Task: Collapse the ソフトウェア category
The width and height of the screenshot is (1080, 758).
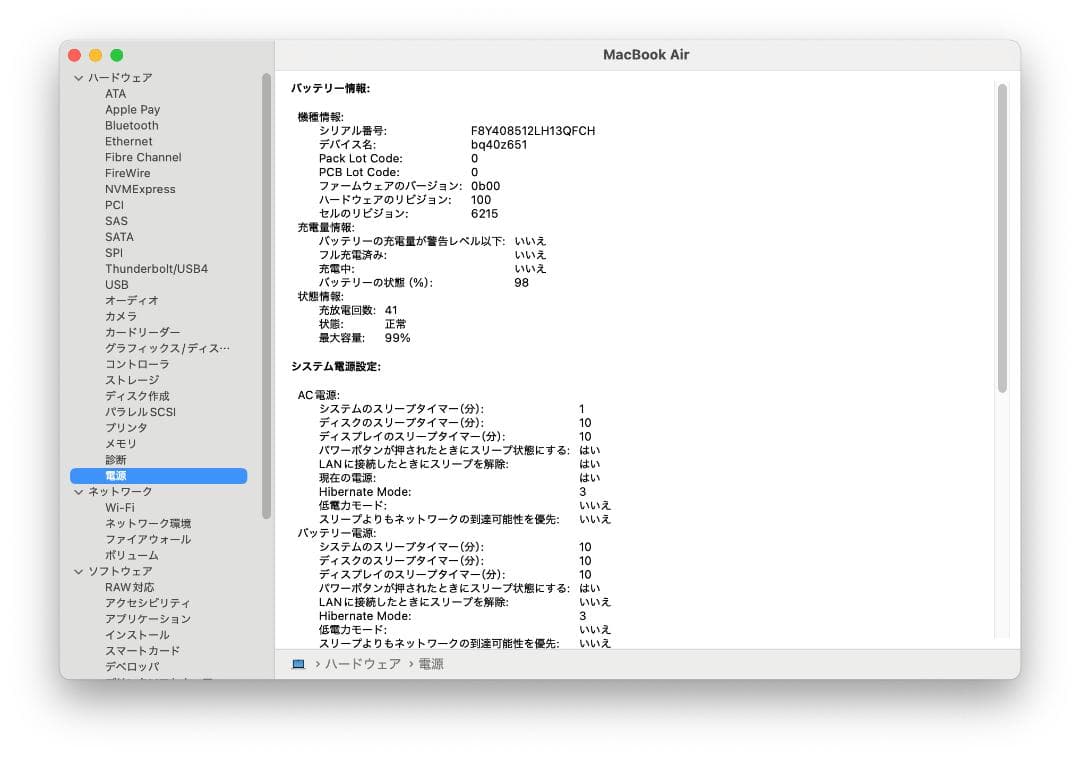Action: click(77, 571)
